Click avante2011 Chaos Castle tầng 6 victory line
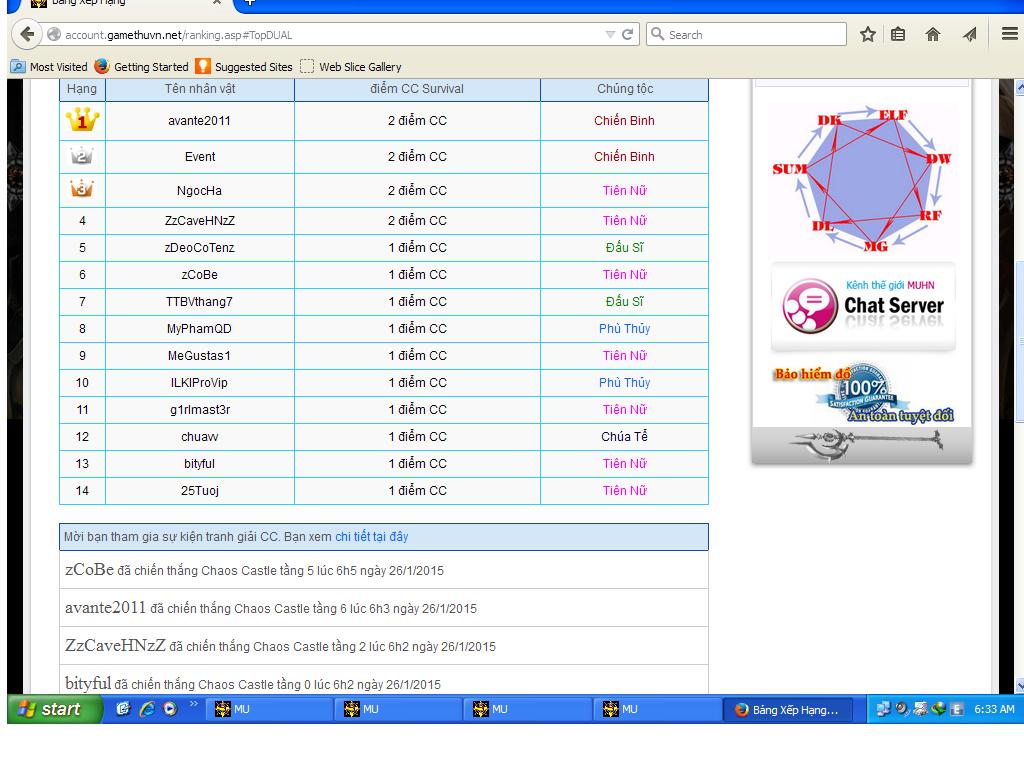This screenshot has height=768, width=1024. 383,608
